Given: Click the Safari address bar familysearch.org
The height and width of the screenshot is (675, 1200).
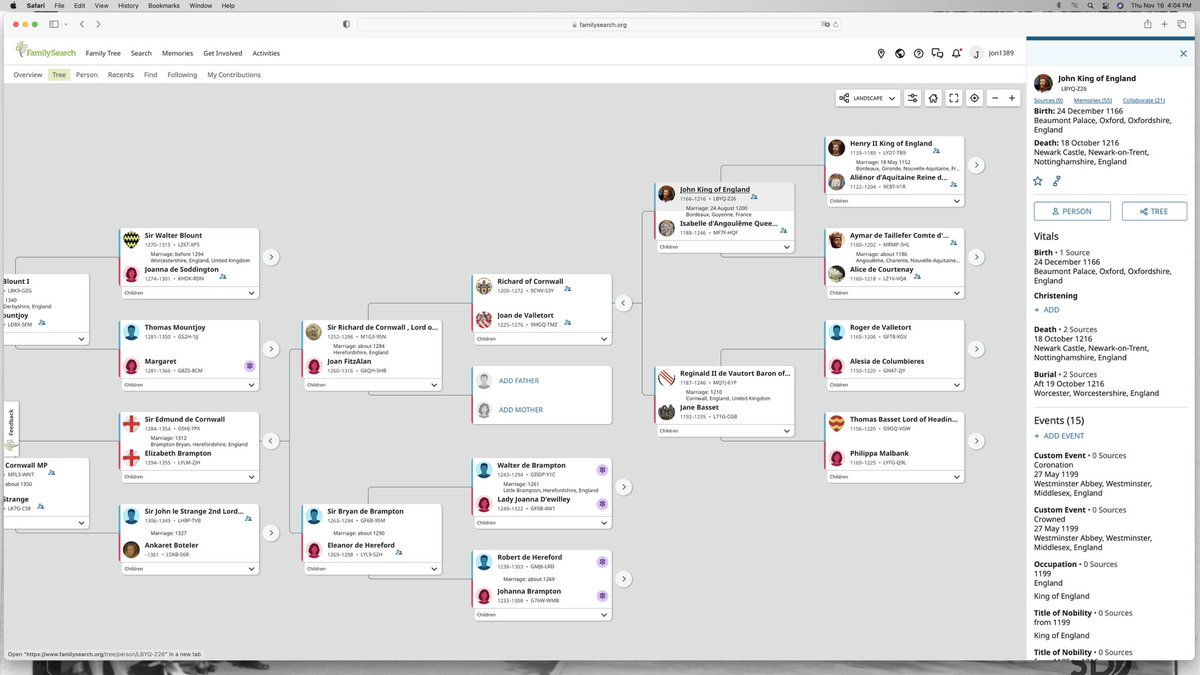Looking at the screenshot, I should coord(600,24).
